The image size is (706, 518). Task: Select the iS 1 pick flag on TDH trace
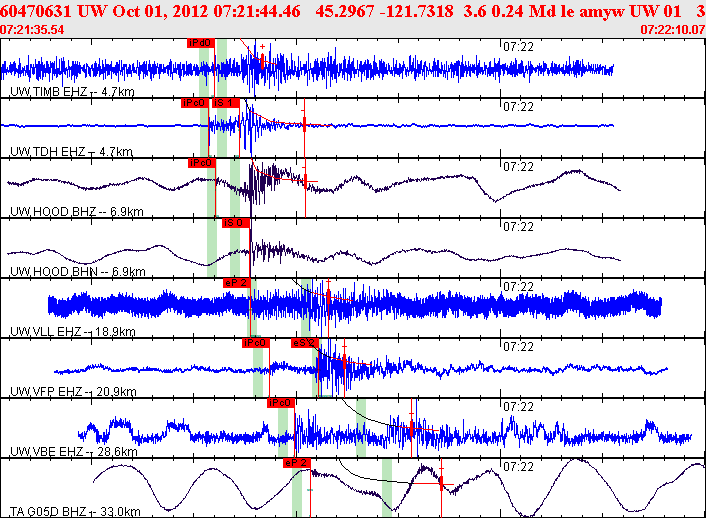226,103
